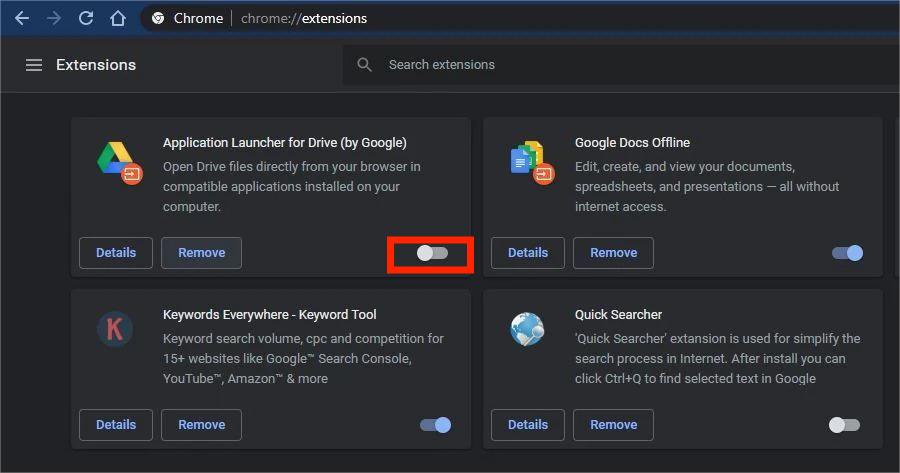
Task: Click the 'Quick Searcher' title text
Action: tap(619, 315)
